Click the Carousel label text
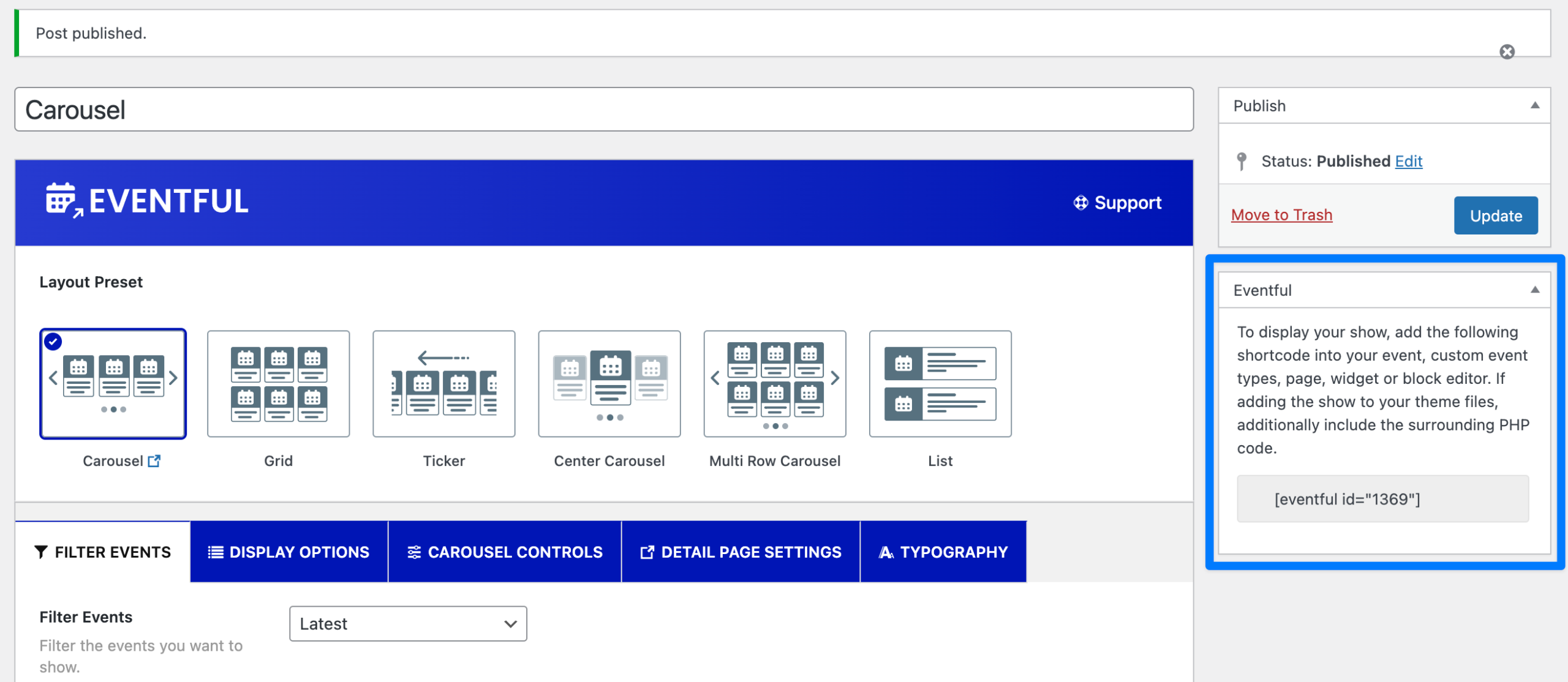This screenshot has width=1568, height=682. tap(113, 461)
